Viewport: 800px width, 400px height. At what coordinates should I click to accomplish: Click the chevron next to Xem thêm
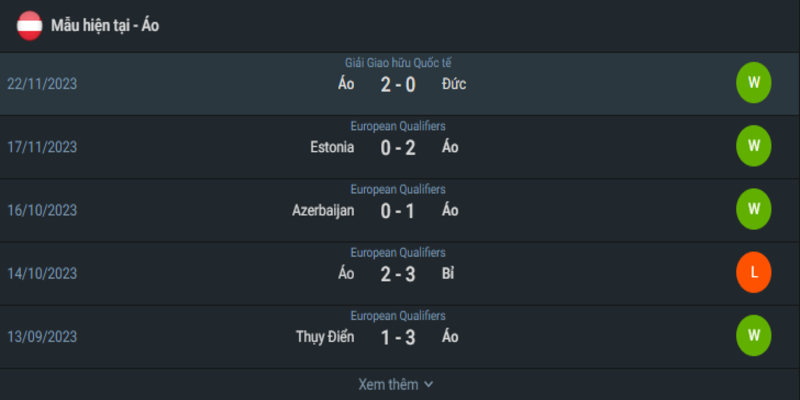coord(429,385)
